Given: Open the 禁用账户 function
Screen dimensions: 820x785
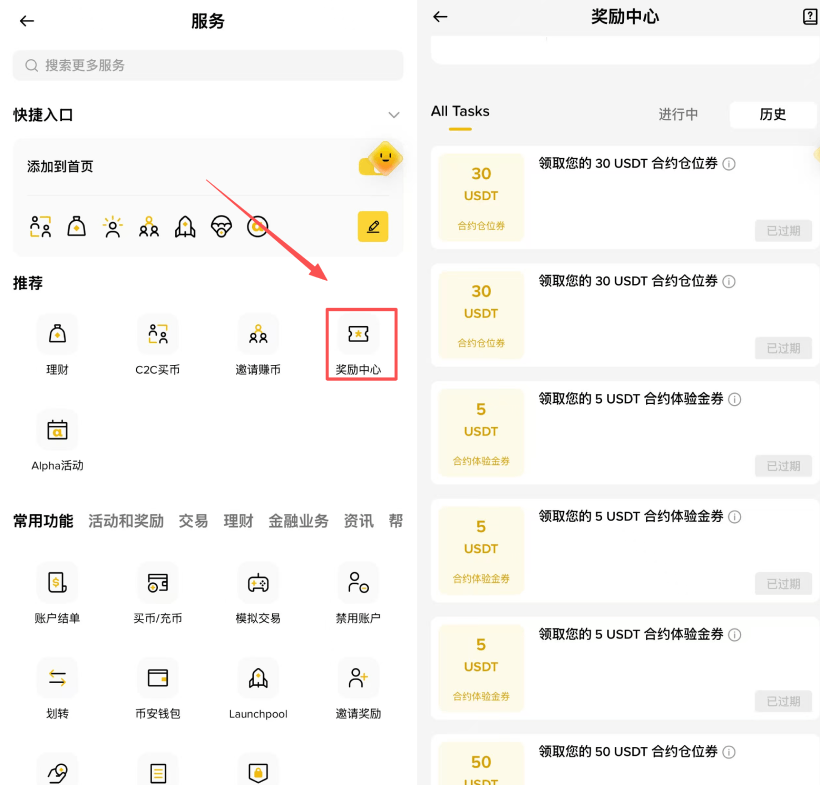Looking at the screenshot, I should (x=358, y=593).
